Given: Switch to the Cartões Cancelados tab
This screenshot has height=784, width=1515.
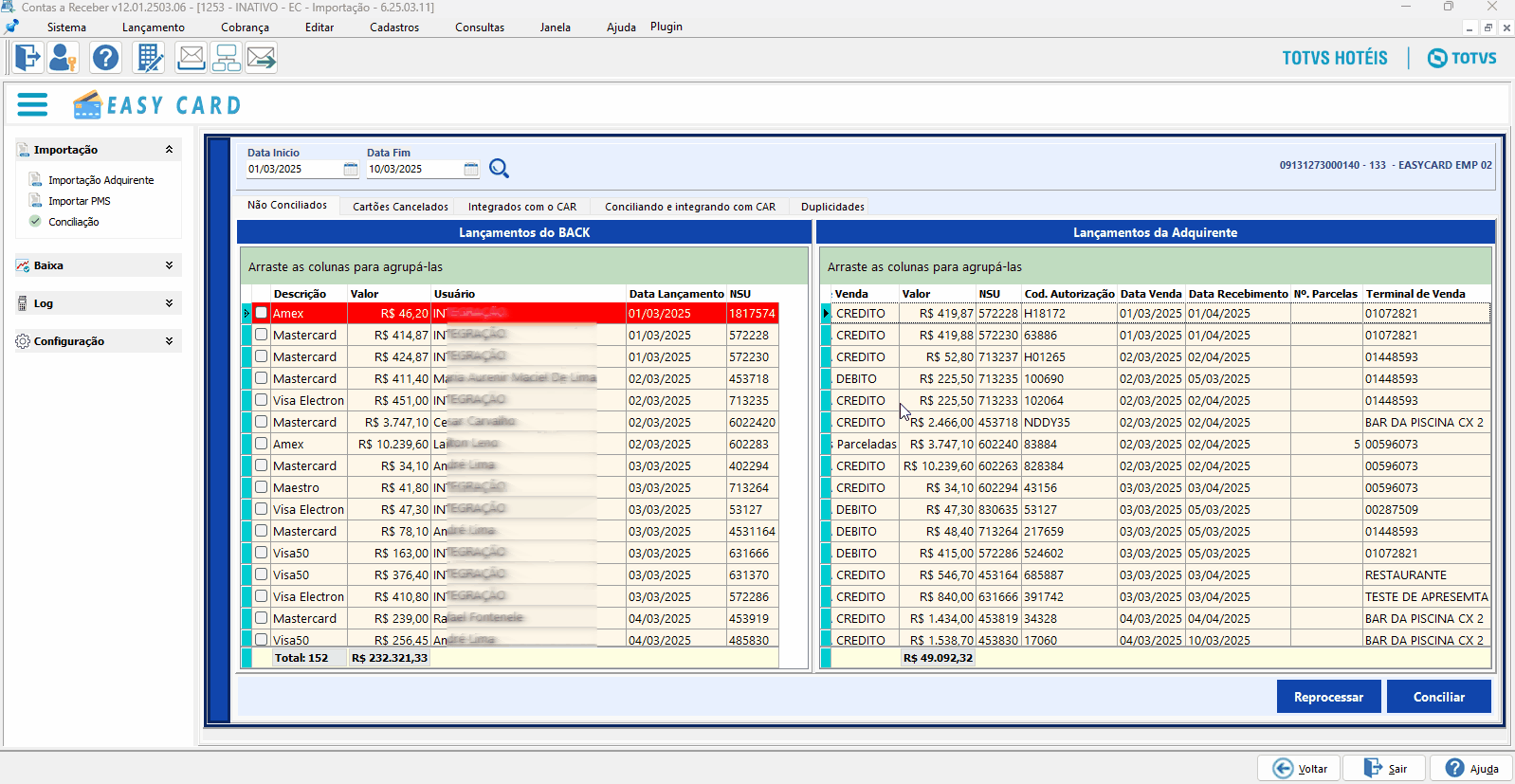Looking at the screenshot, I should (x=400, y=207).
